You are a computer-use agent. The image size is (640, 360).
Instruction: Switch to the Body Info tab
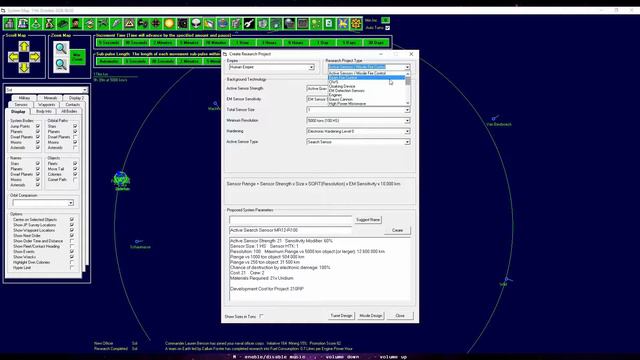44,111
